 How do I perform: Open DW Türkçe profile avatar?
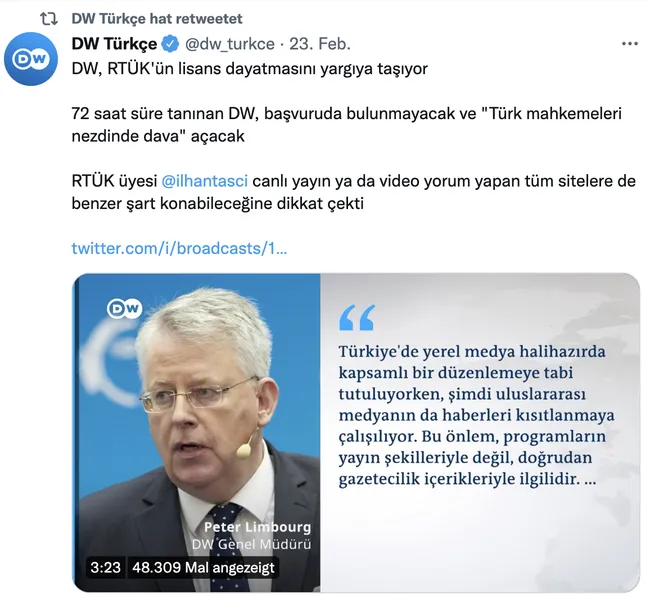click(31, 59)
